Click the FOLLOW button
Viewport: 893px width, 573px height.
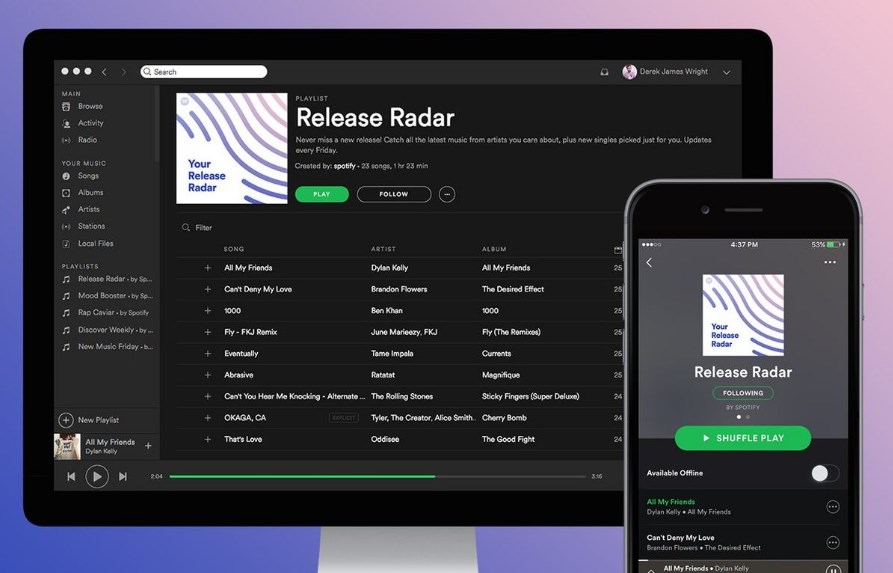coord(394,194)
